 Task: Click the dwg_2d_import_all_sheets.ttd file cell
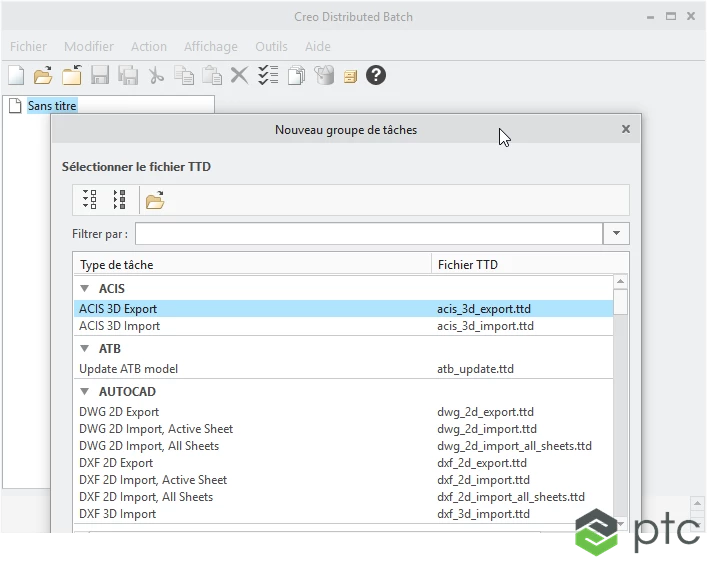click(514, 446)
